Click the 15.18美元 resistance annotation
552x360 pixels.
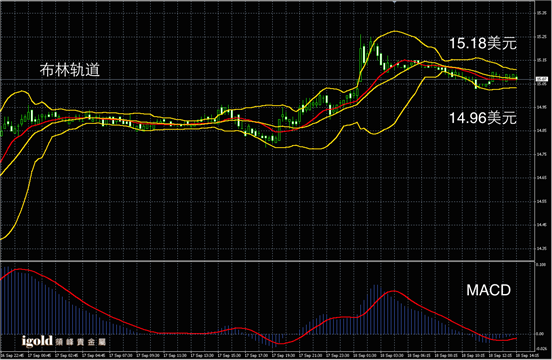[483, 43]
